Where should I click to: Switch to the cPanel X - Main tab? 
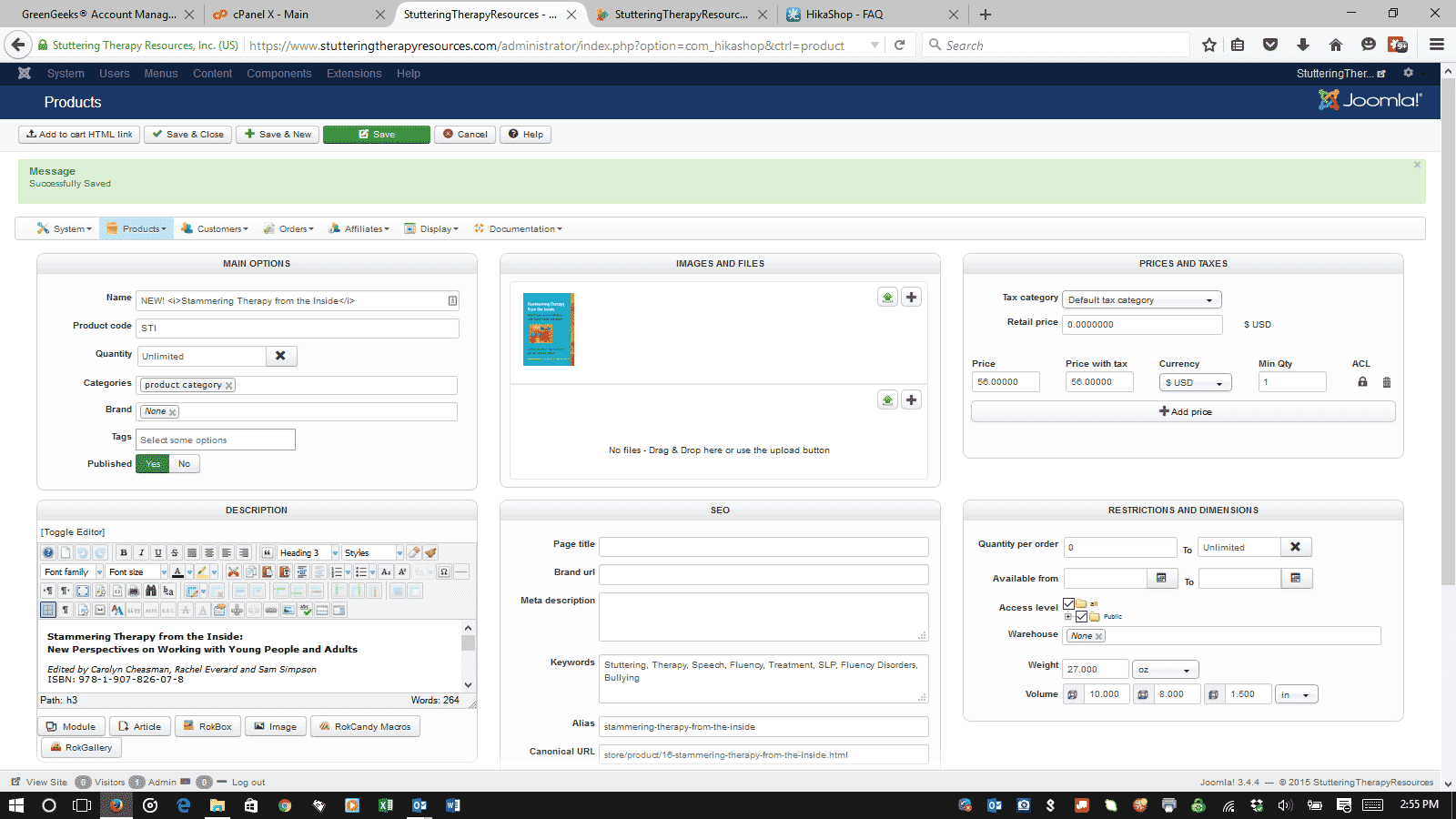[x=297, y=15]
